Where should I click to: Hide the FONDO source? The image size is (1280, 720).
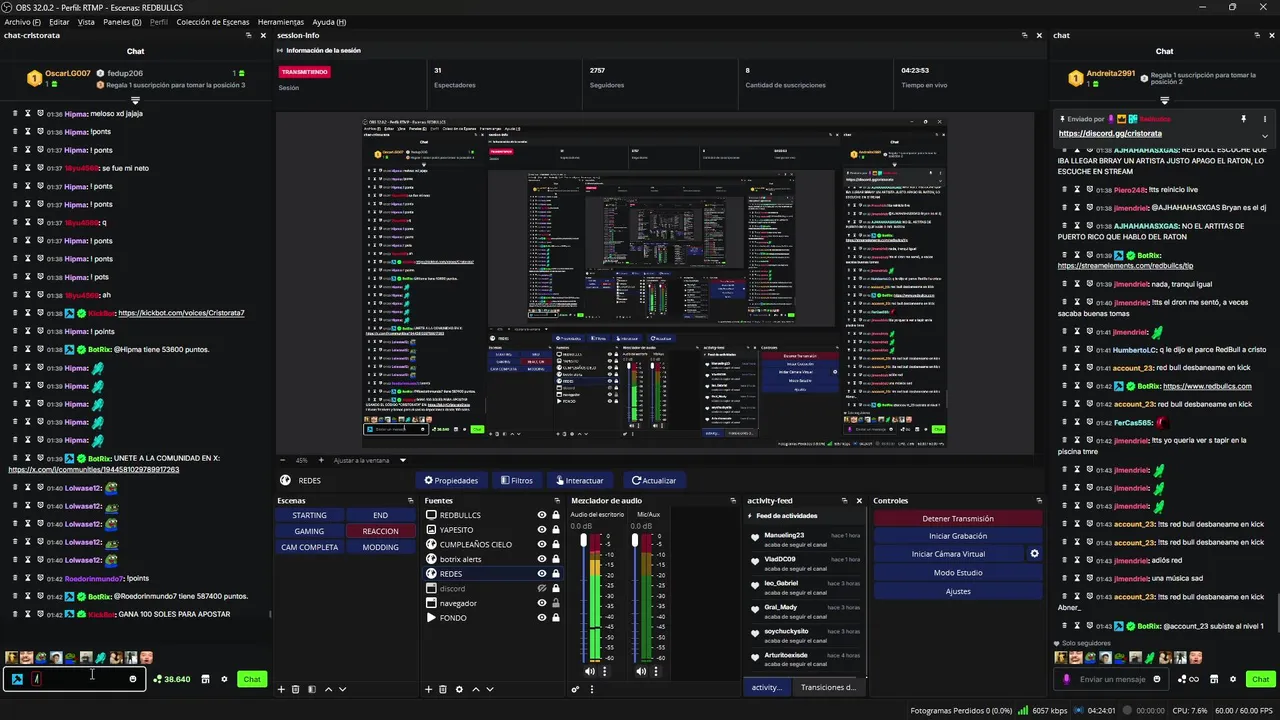[542, 618]
